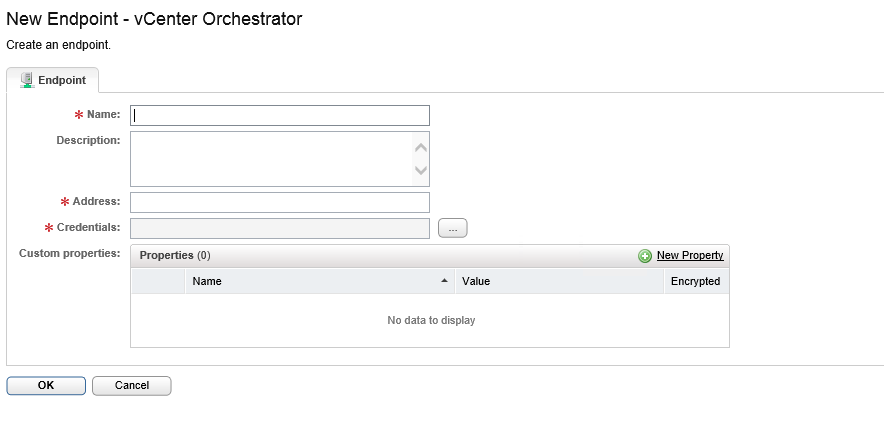Click the Credentials field

[280, 228]
